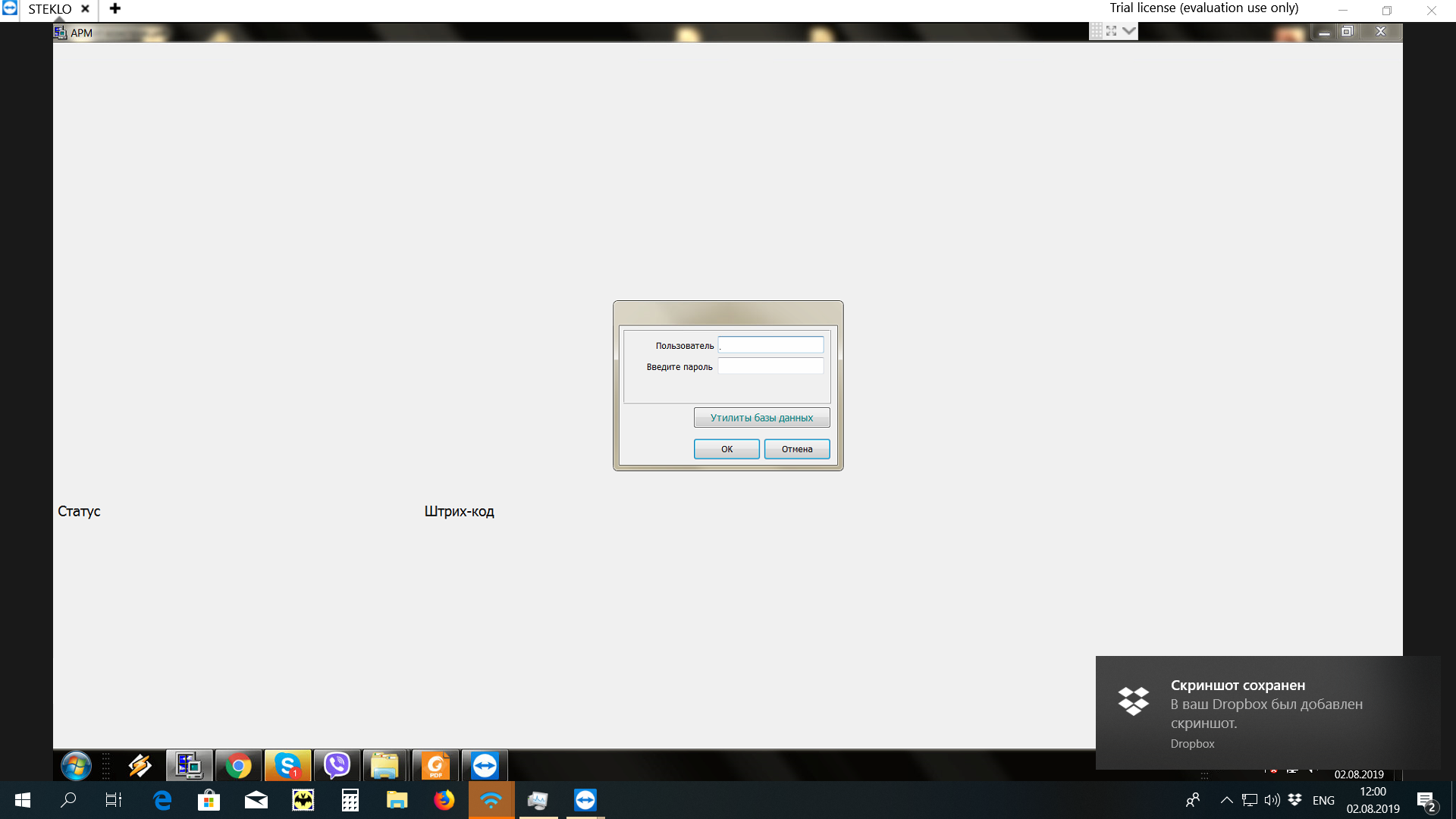Switch input language ENG indicator
Viewport: 1456px width, 819px height.
[x=1323, y=800]
